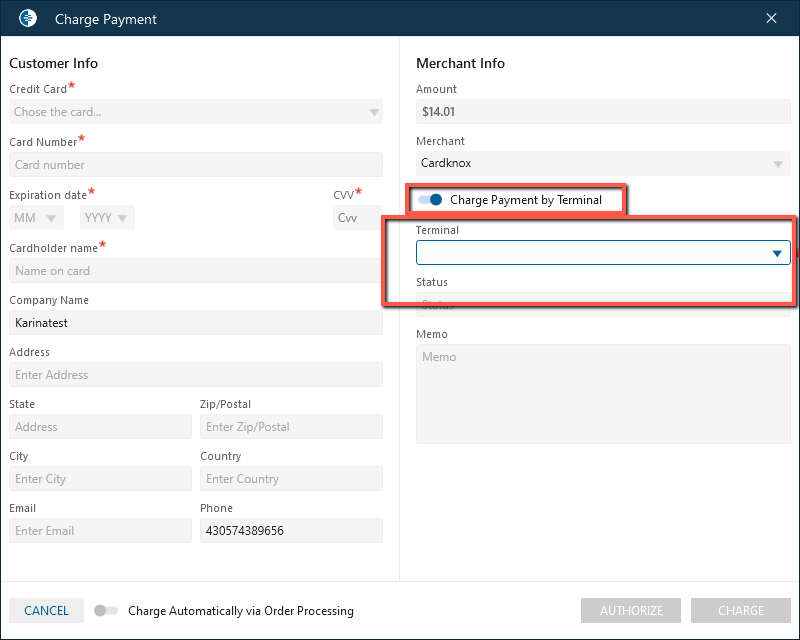Focus the Card number input field
This screenshot has width=800, height=640.
[195, 165]
